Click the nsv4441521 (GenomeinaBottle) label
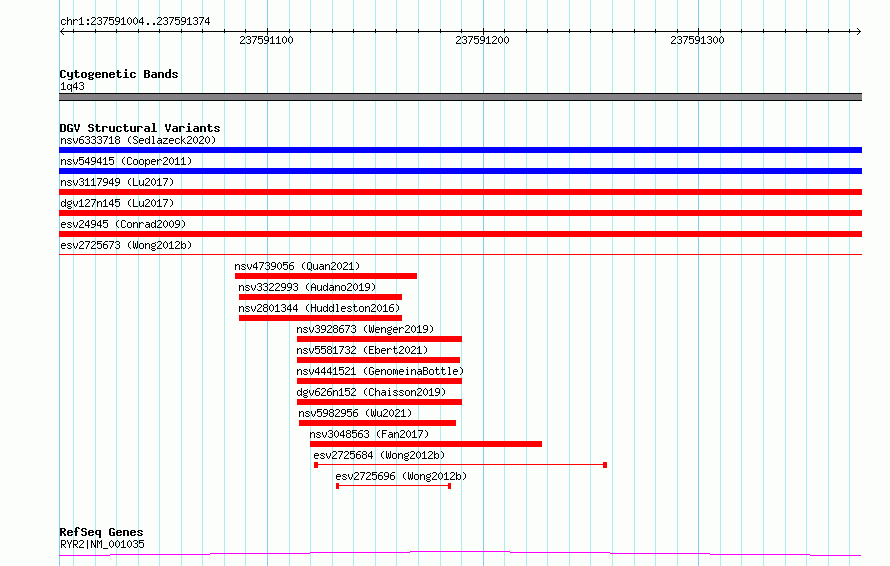The width and height of the screenshot is (890, 566). click(380, 371)
